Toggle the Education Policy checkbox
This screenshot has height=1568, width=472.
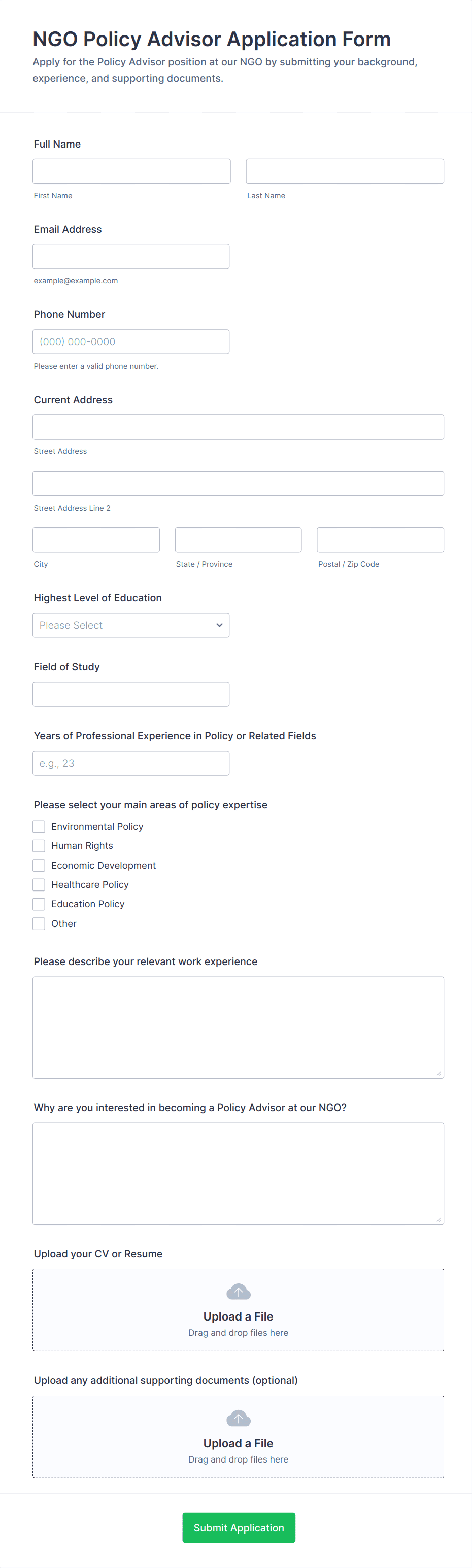point(39,904)
